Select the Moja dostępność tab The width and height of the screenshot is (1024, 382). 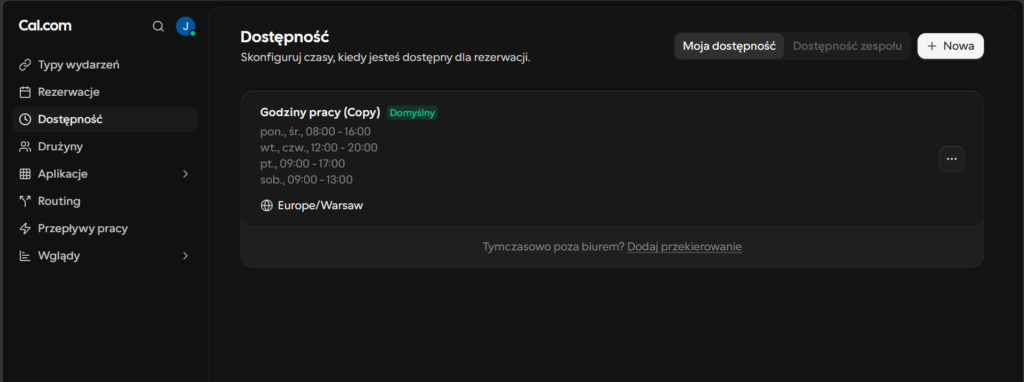pyautogui.click(x=729, y=46)
